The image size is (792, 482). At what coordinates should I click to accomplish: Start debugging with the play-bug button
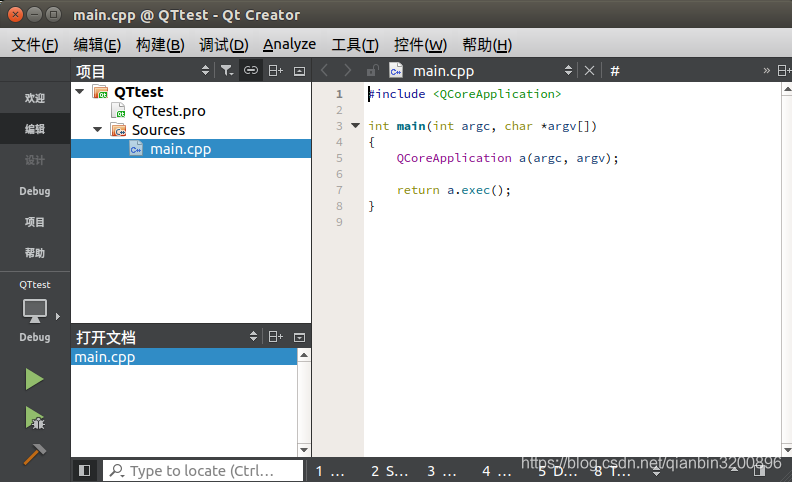[34, 418]
